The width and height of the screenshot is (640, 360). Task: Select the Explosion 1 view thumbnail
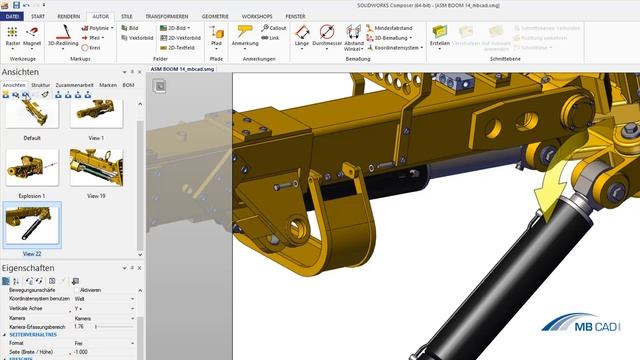click(32, 168)
